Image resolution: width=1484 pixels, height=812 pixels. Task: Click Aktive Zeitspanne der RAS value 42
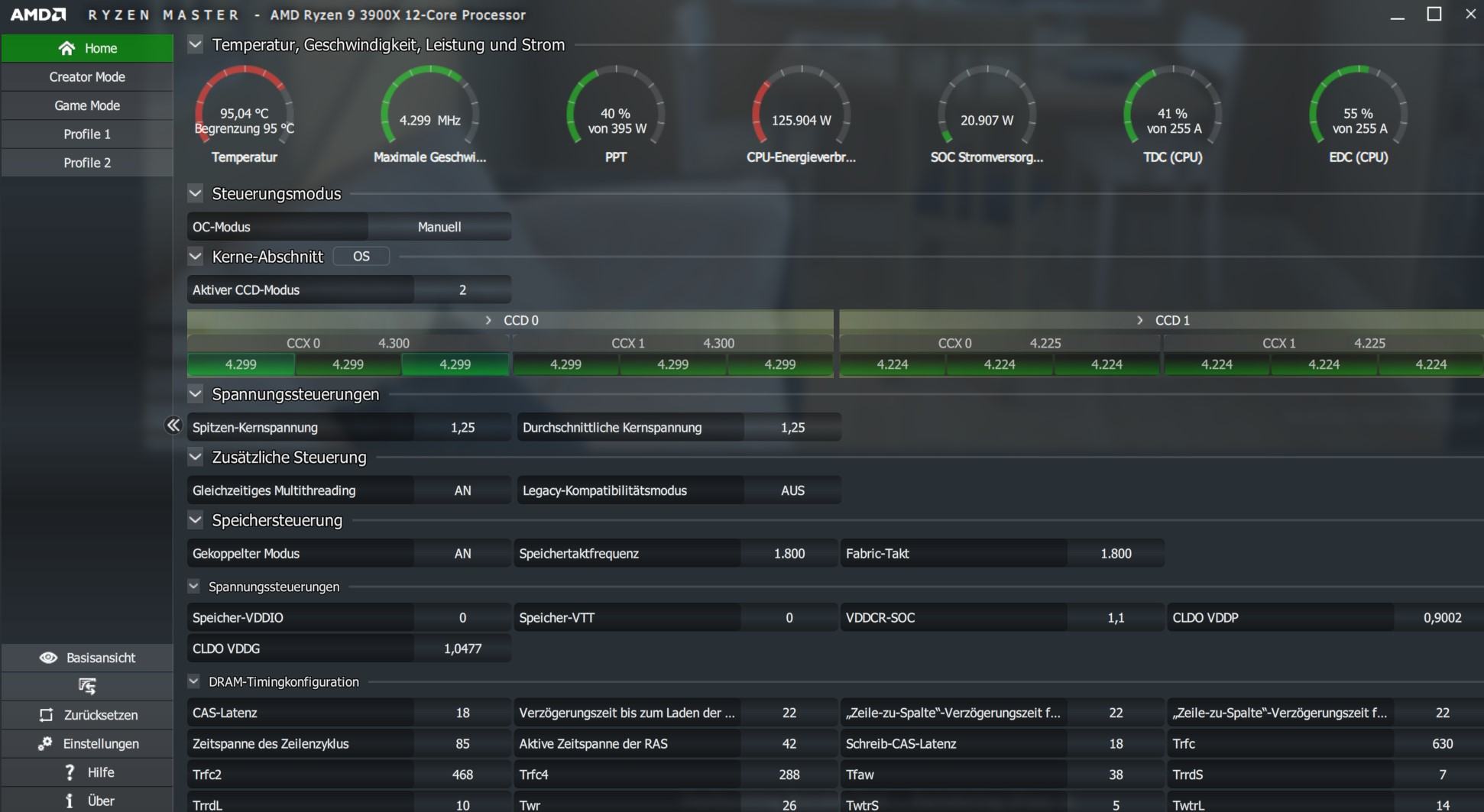coord(789,743)
